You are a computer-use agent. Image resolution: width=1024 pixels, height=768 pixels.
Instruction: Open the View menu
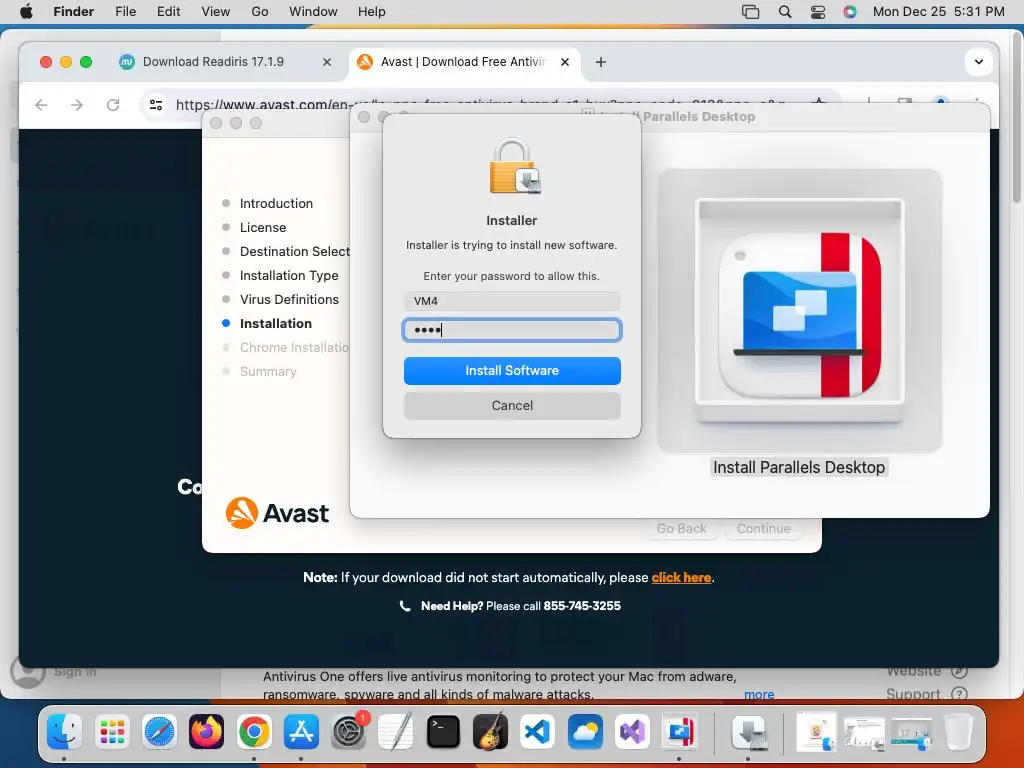[216, 11]
